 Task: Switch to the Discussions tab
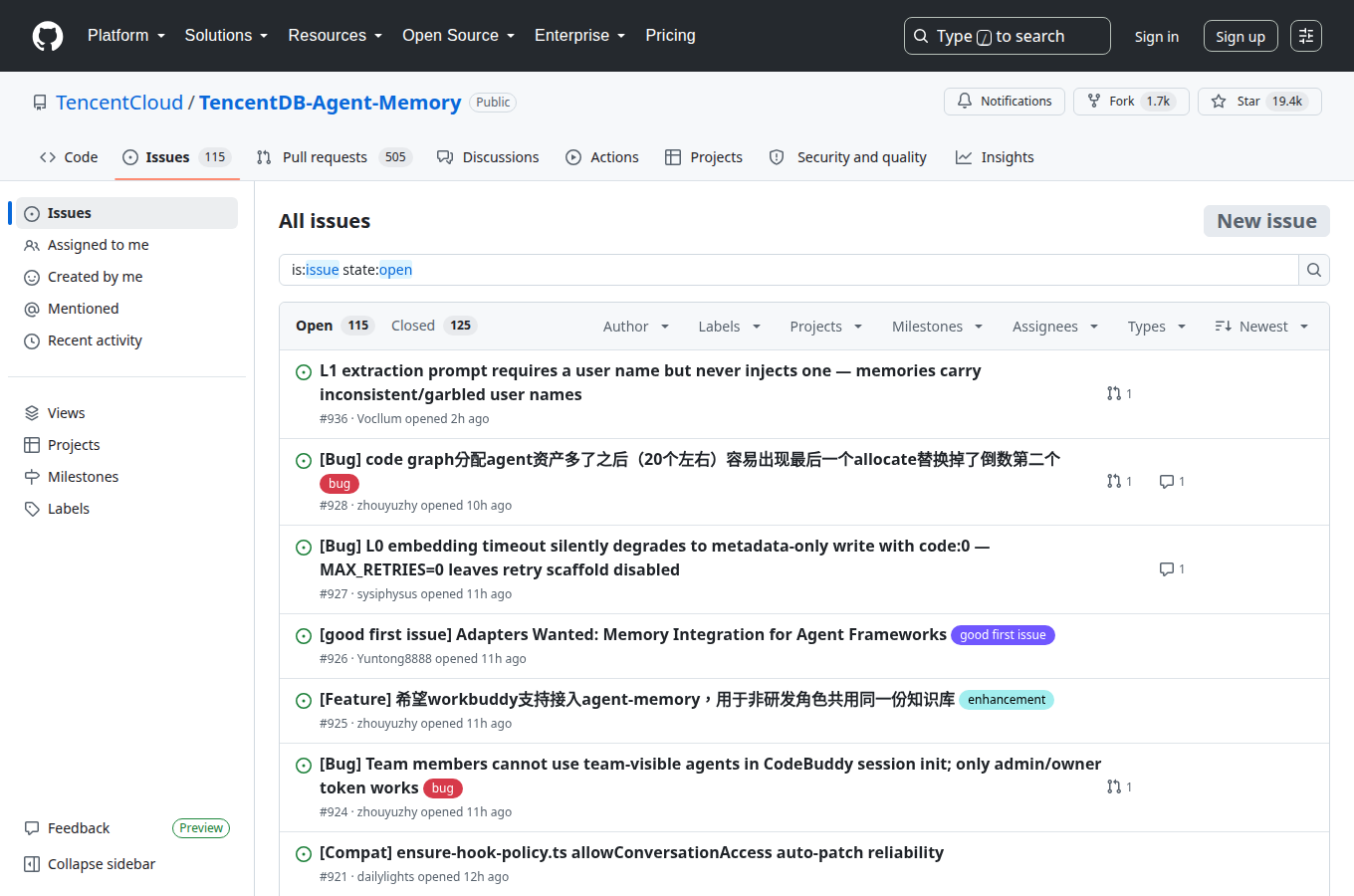coord(488,157)
